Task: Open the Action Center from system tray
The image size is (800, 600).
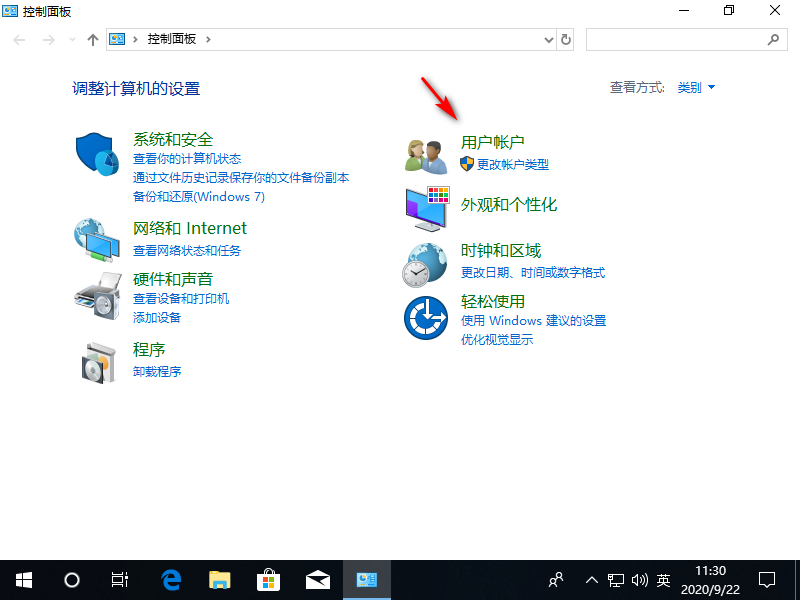Action: (766, 580)
